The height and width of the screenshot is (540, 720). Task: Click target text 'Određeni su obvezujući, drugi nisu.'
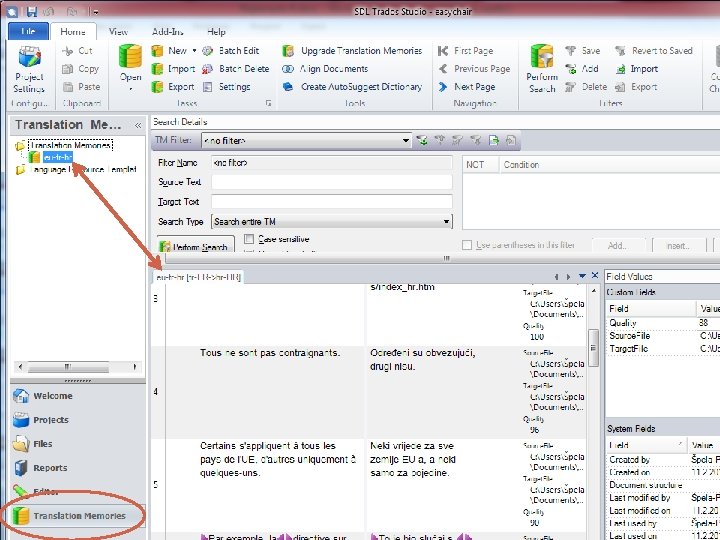click(x=422, y=360)
